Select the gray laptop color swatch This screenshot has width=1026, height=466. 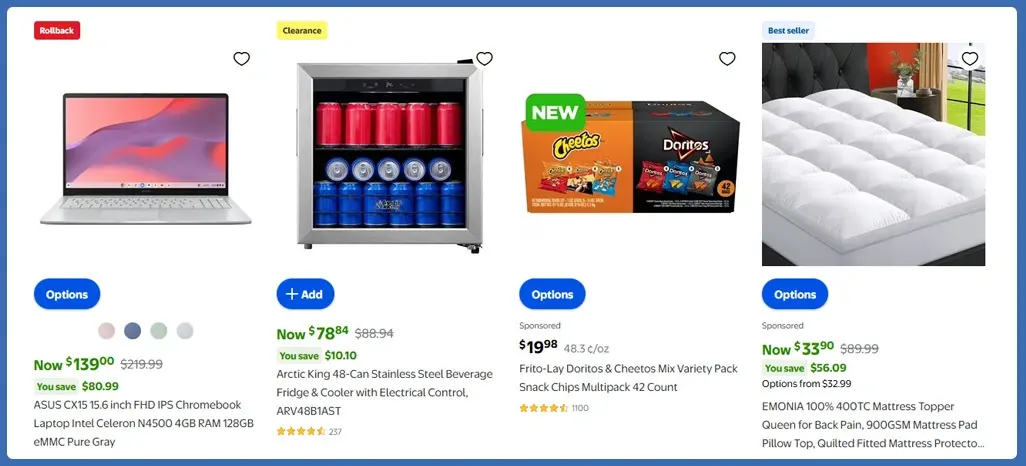point(185,331)
